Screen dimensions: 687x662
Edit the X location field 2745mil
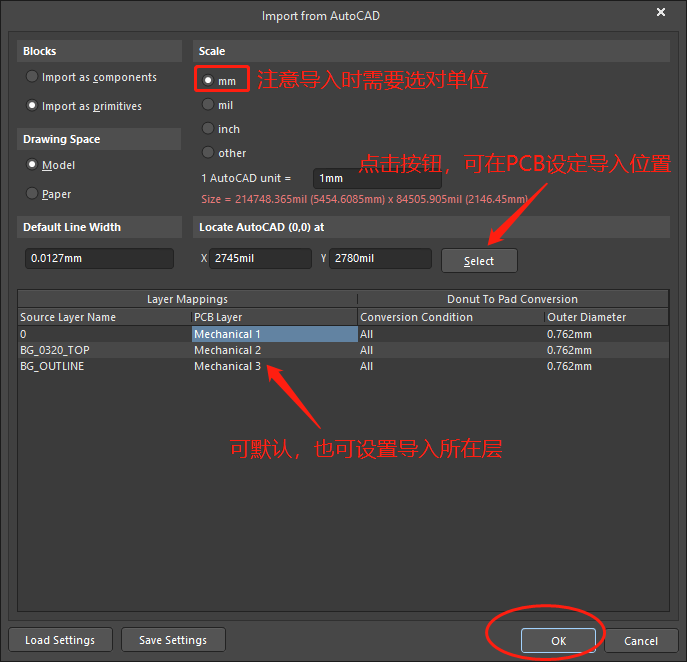point(260,258)
